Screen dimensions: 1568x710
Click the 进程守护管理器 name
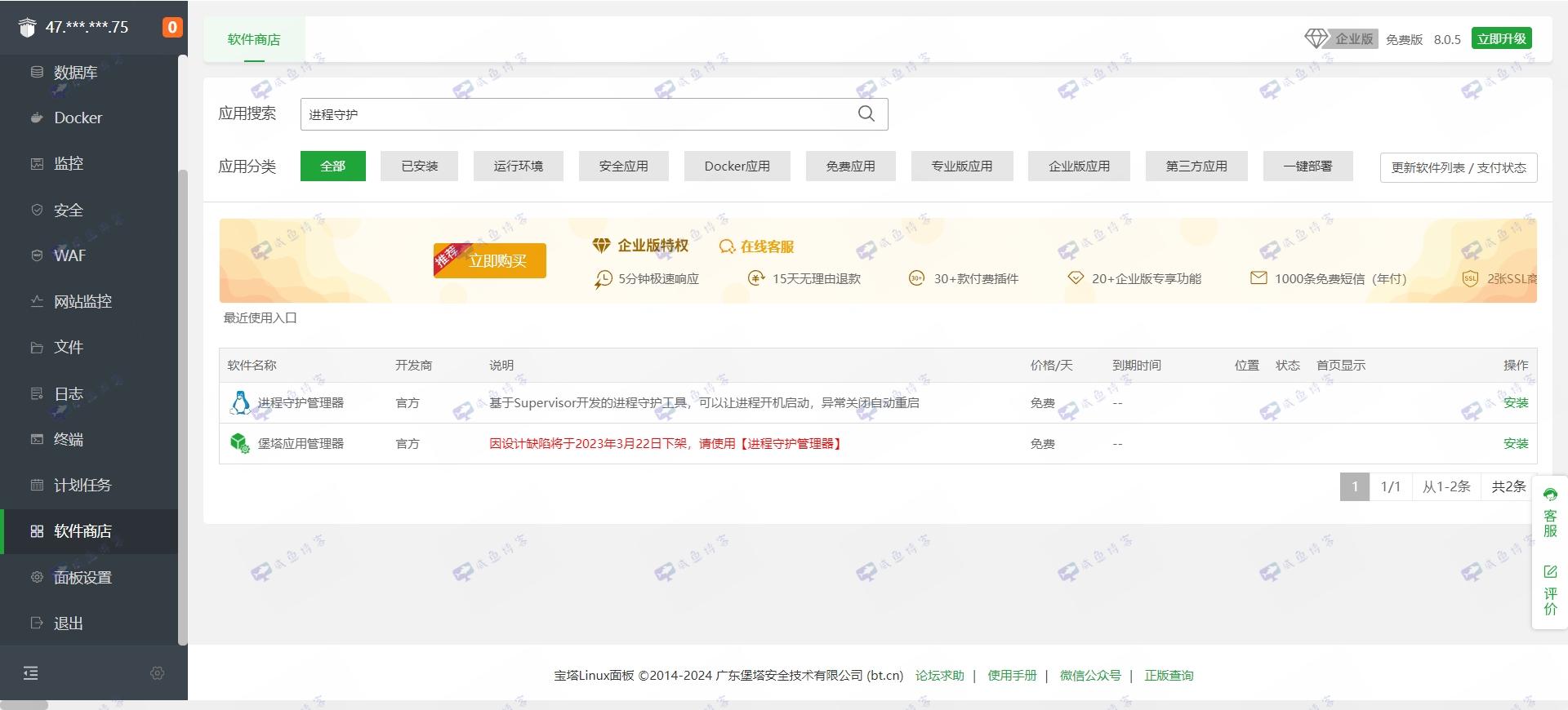(301, 402)
